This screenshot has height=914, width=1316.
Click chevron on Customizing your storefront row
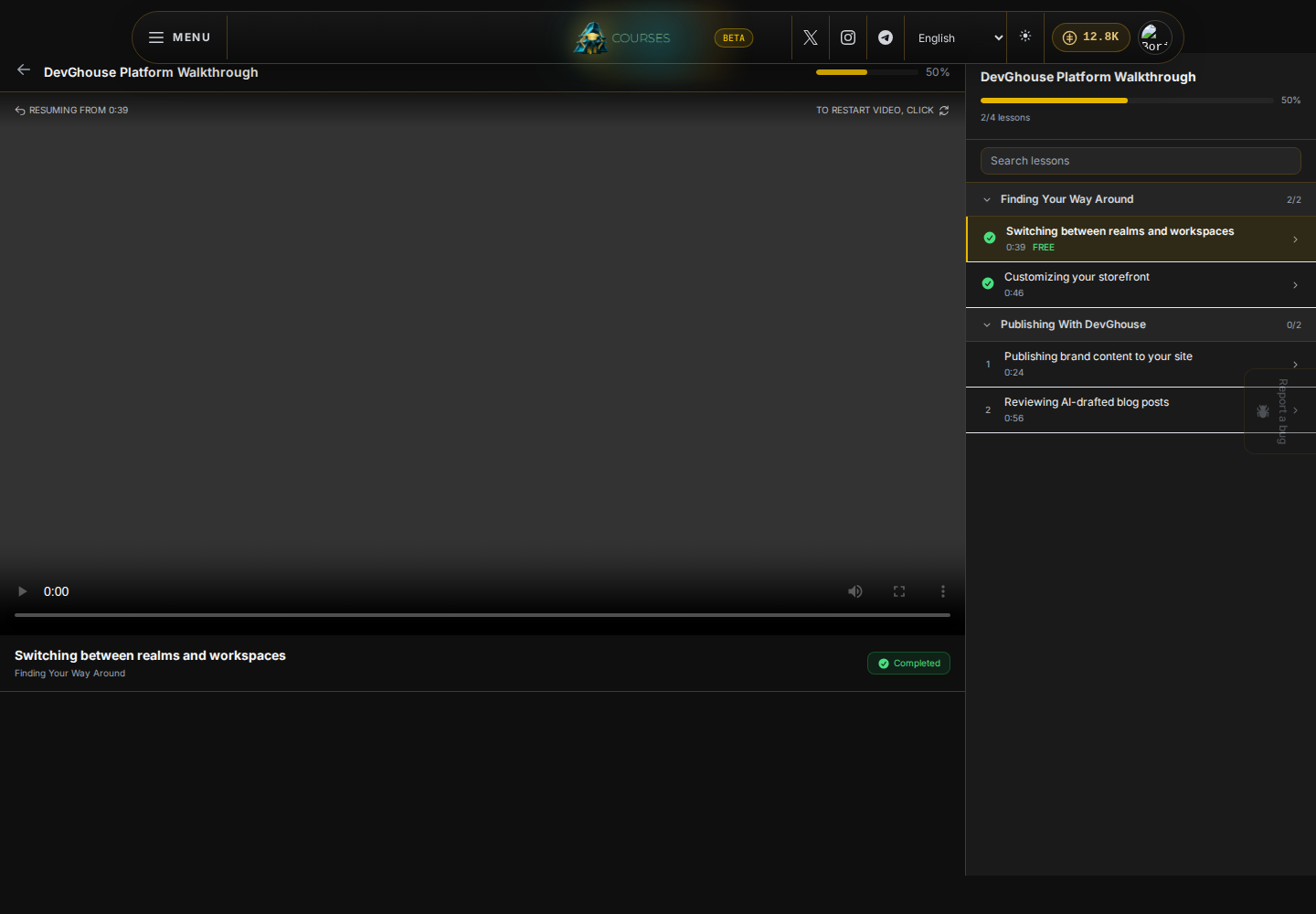[1295, 285]
